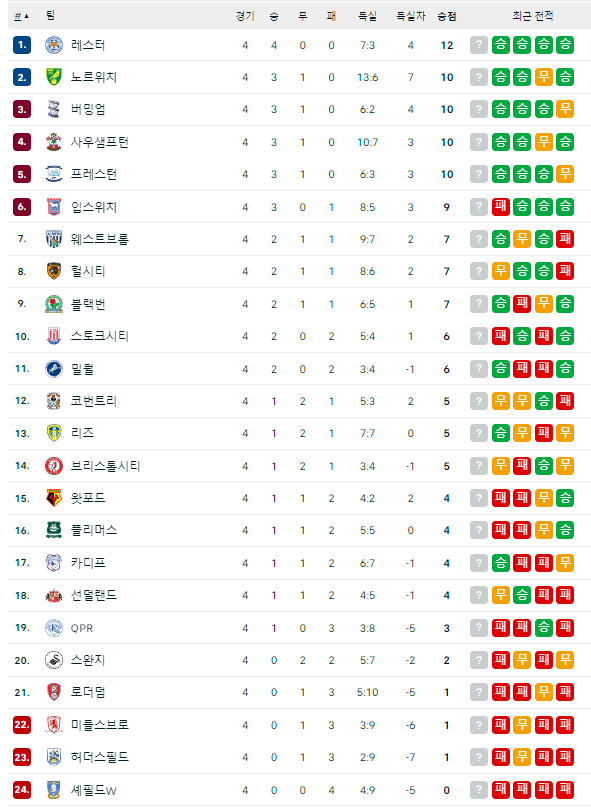Click Norwich's orange 무 draw badge
The height and width of the screenshot is (809, 591).
coord(544,77)
